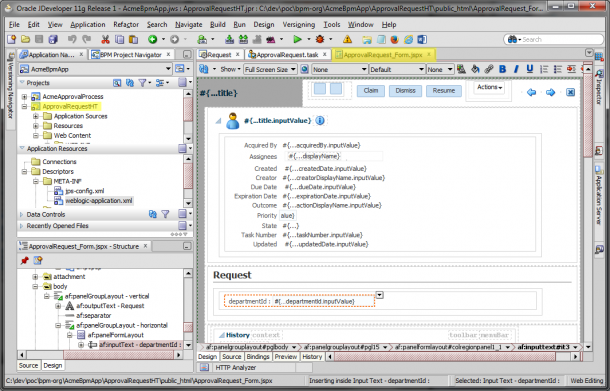
Task: Click the hyperlink chain icon
Action: coord(489,69)
